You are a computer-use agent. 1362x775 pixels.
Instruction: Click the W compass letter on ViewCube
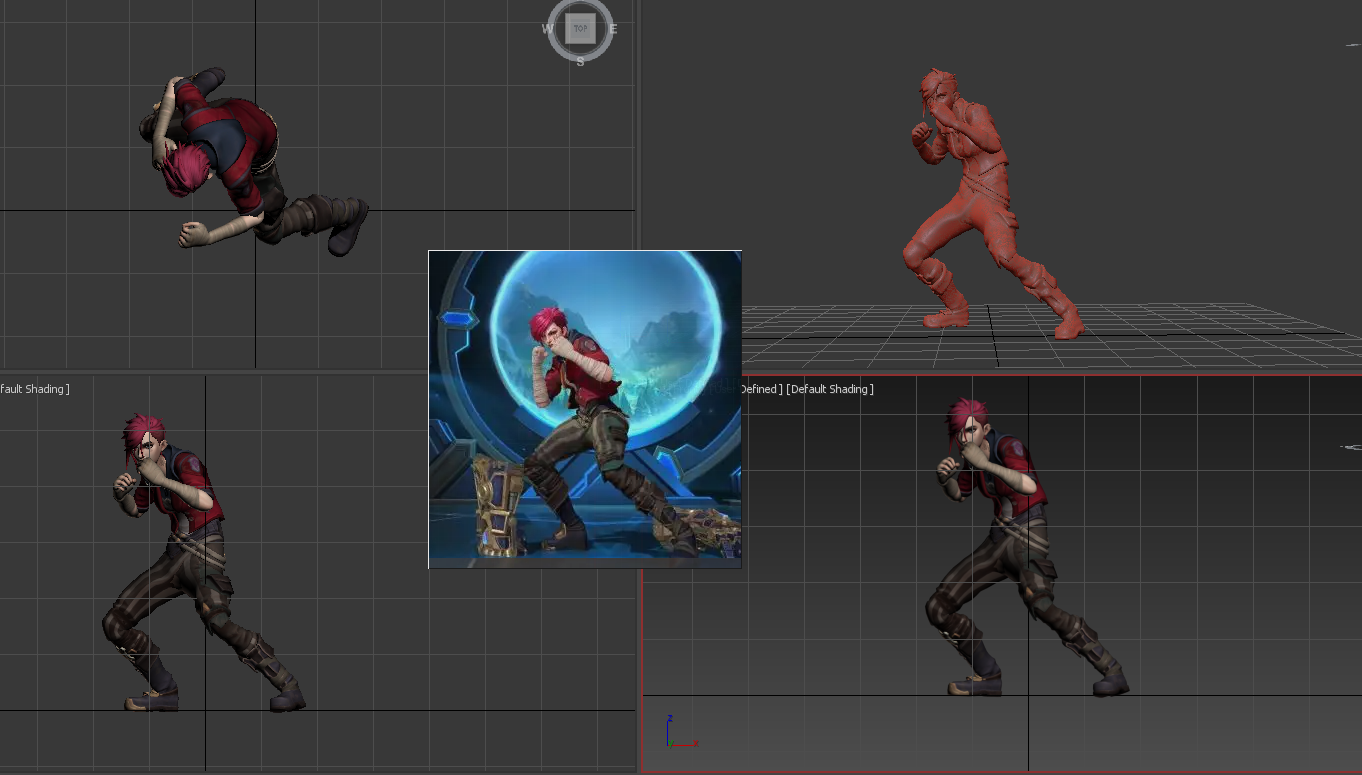pos(548,29)
